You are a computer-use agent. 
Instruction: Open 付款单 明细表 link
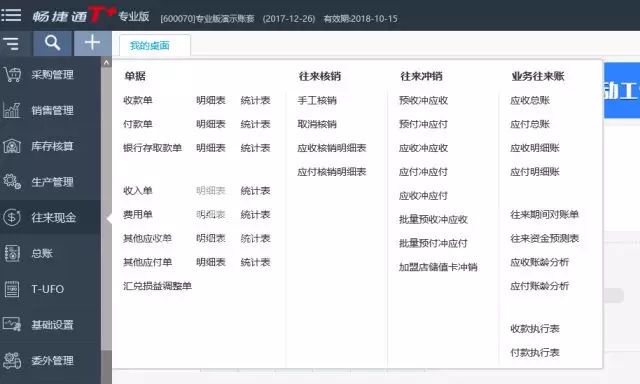(211, 124)
